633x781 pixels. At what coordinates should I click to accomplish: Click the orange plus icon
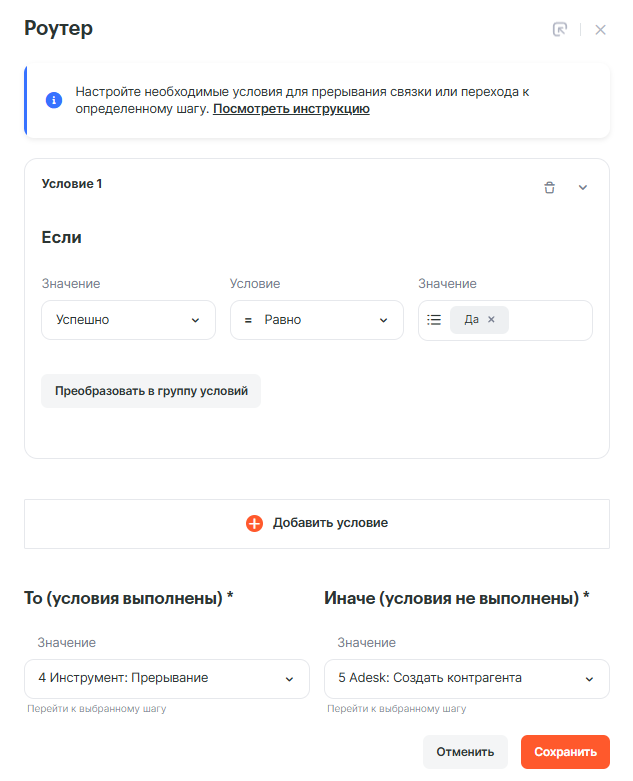254,523
